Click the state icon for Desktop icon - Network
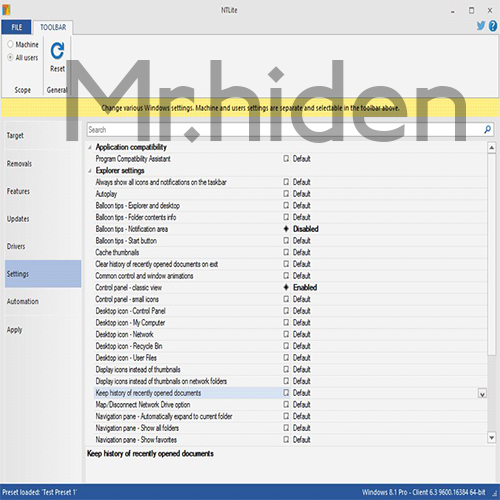This screenshot has width=500, height=500. (286, 334)
